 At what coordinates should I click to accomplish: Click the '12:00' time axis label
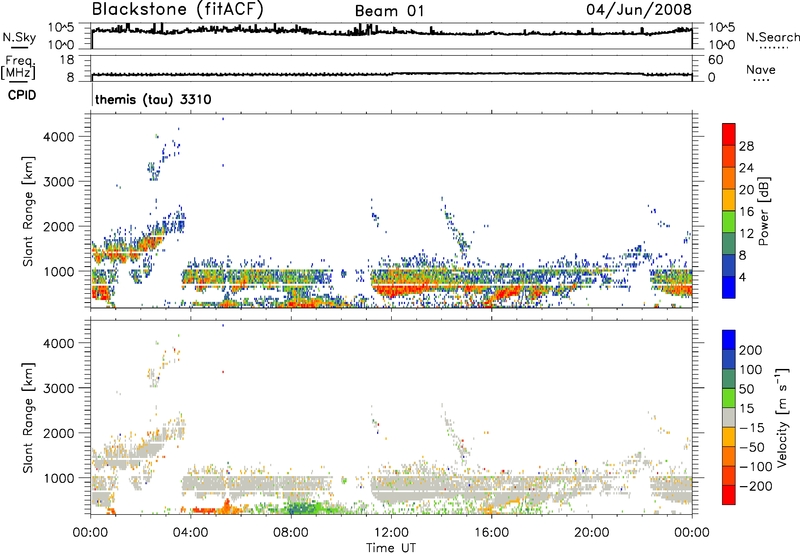click(391, 533)
